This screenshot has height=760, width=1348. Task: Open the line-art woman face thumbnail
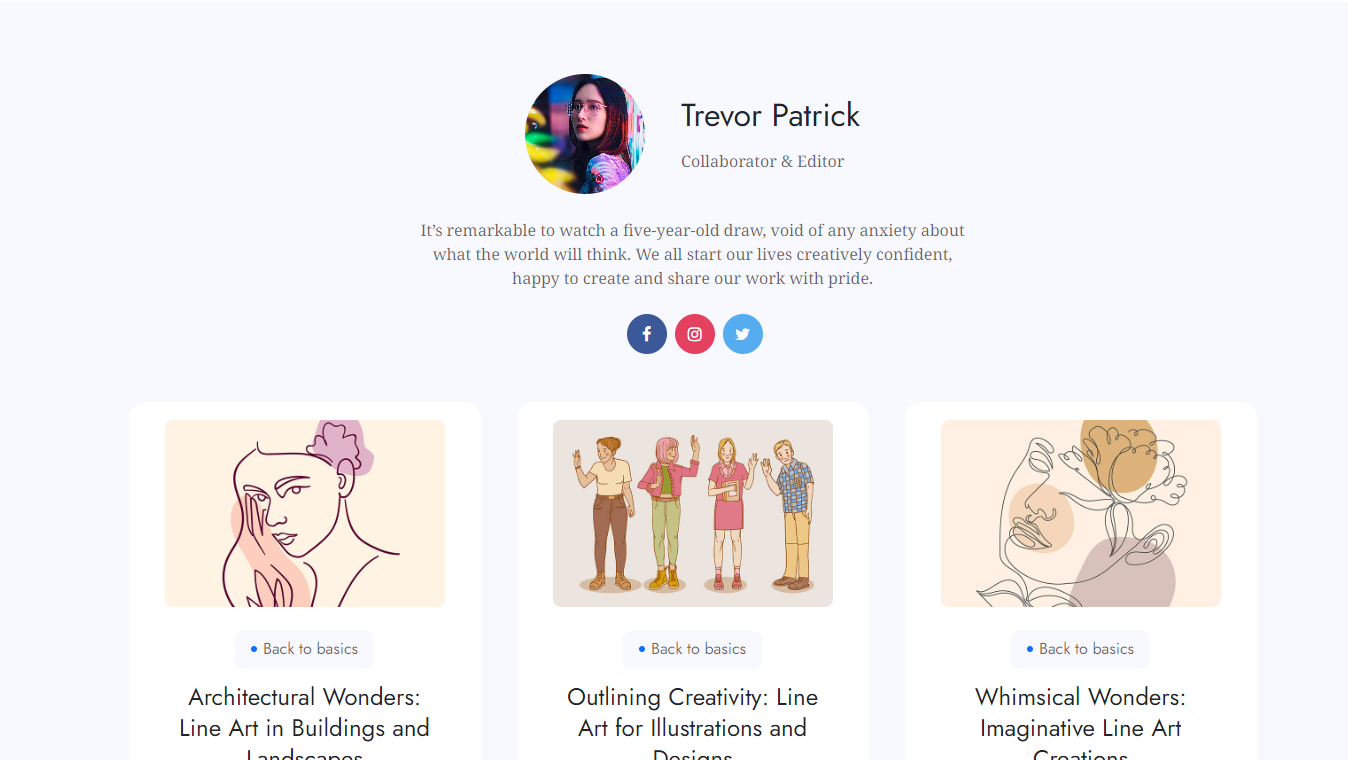click(x=305, y=513)
